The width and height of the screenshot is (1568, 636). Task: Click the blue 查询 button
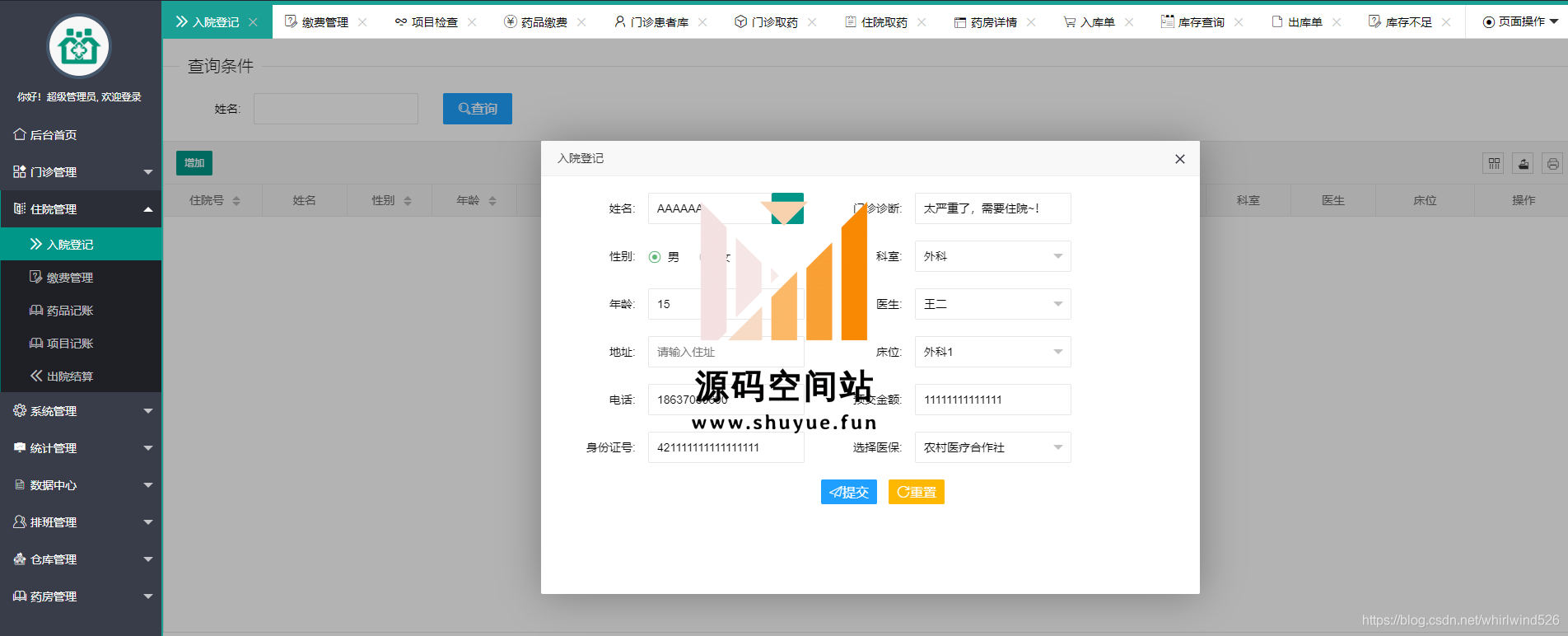tap(478, 109)
